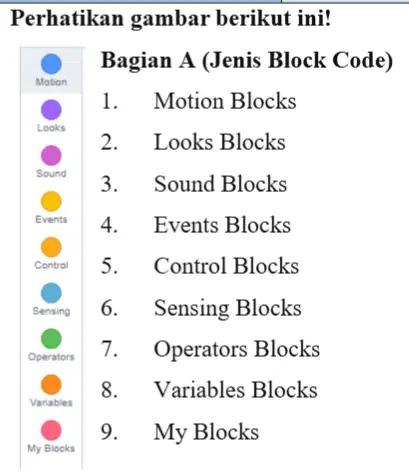The image size is (409, 472).
Task: Click the 'Perhatikan gambar berikut ini!' heading
Action: pyautogui.click(x=171, y=19)
